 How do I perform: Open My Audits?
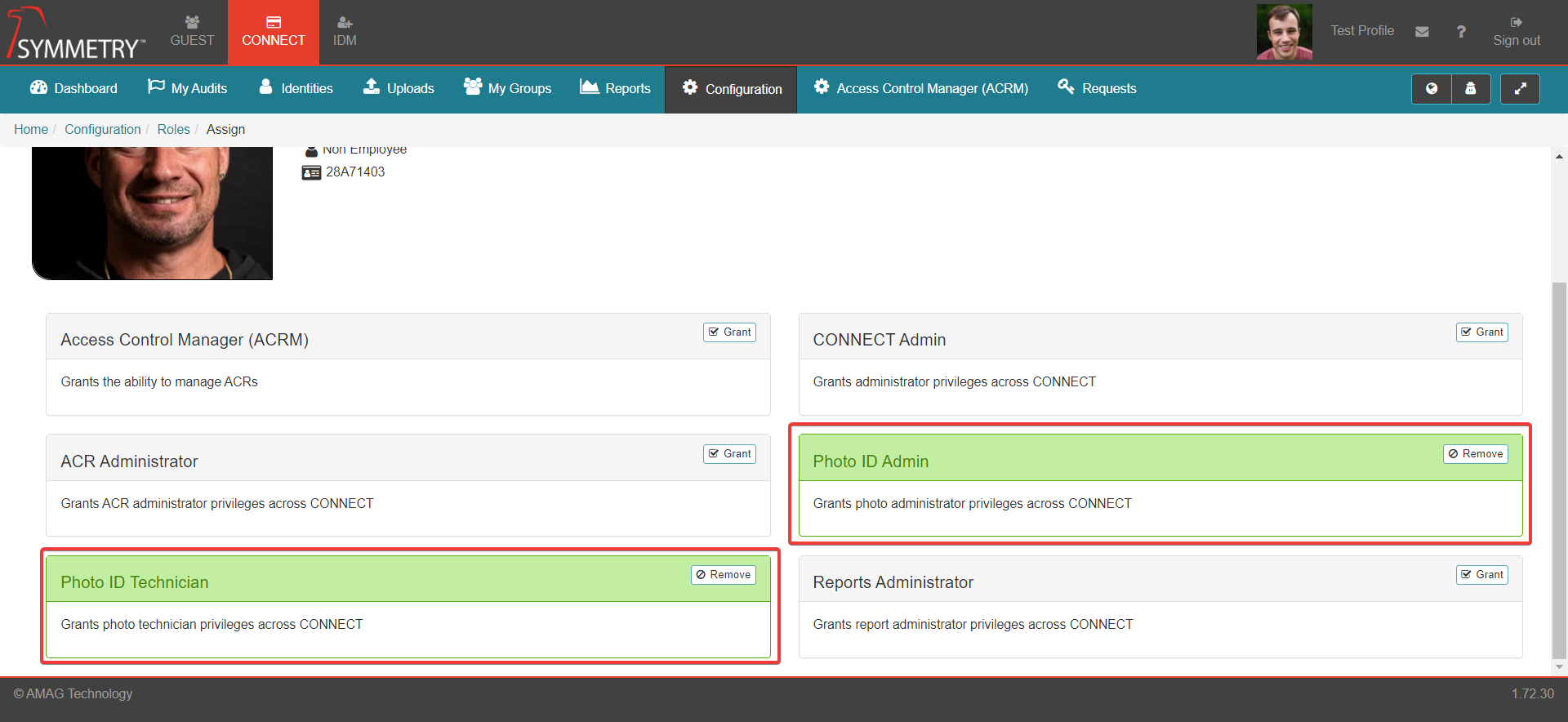[187, 88]
